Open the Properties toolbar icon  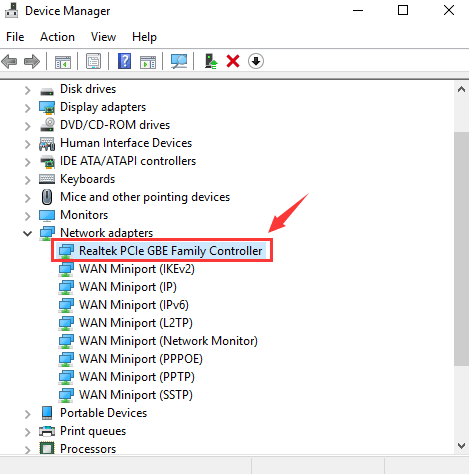(94, 61)
